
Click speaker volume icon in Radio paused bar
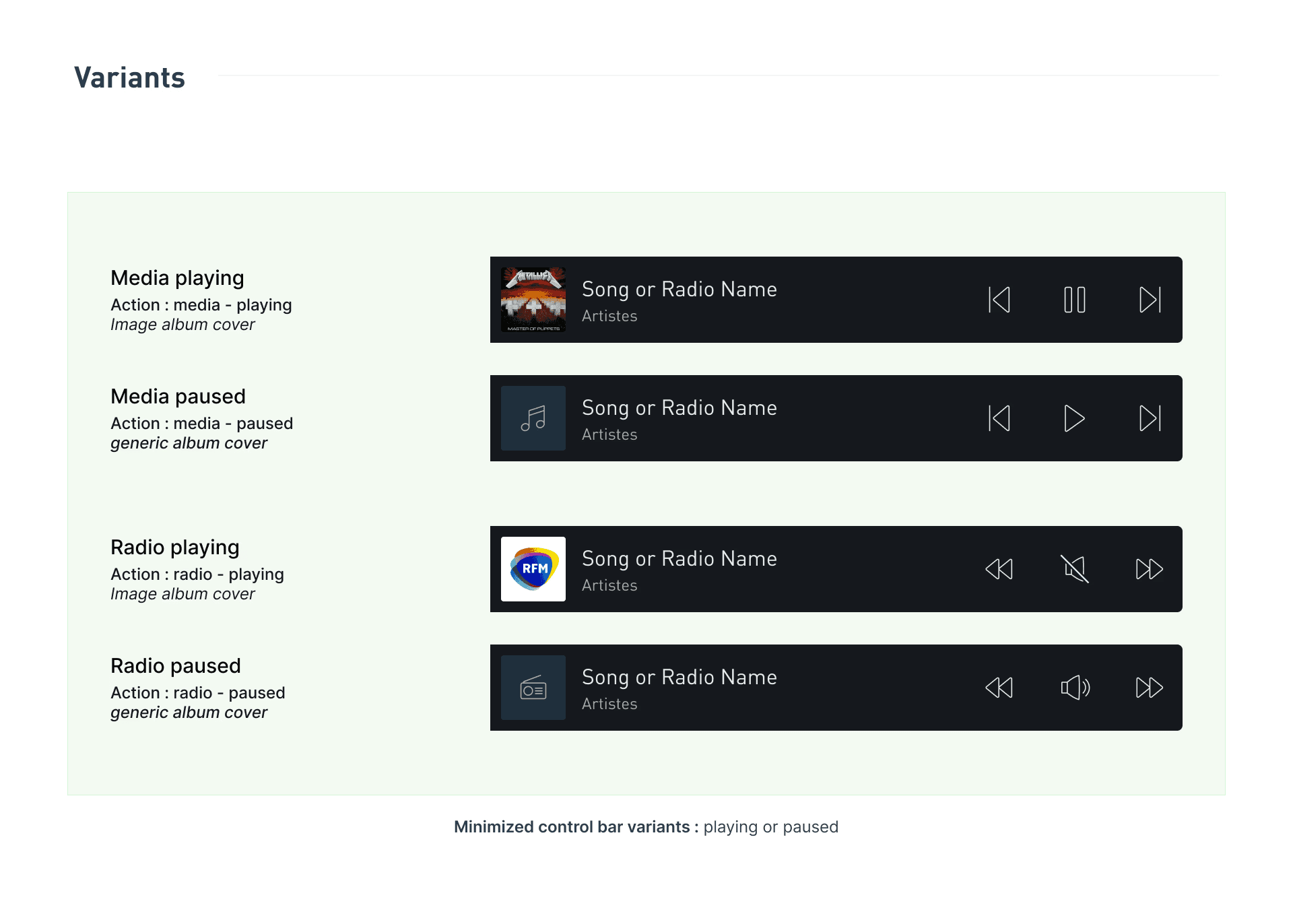1075,688
